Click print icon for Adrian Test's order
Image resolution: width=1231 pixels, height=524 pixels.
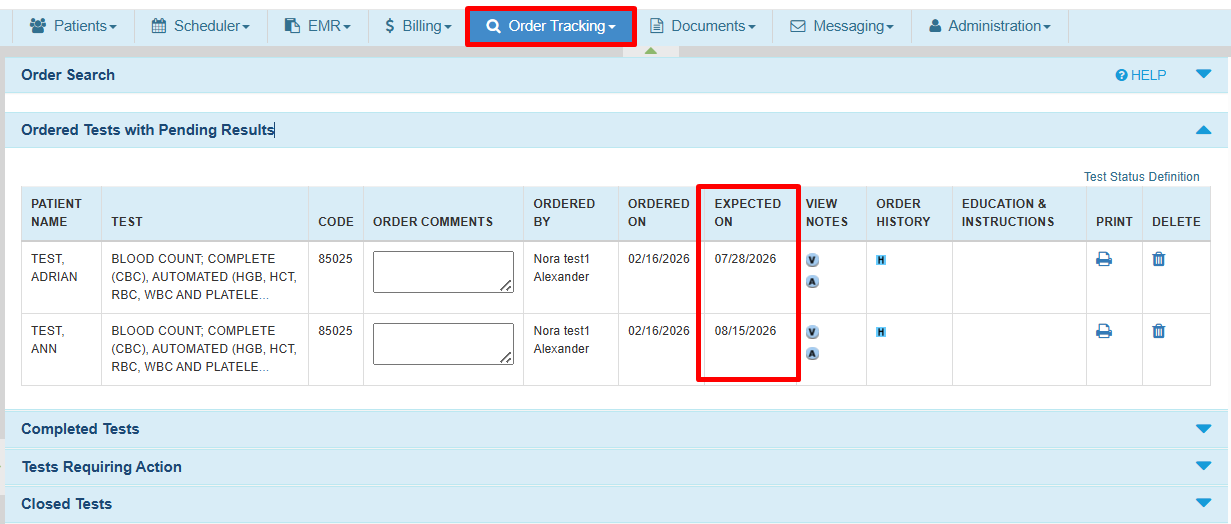point(1104,259)
